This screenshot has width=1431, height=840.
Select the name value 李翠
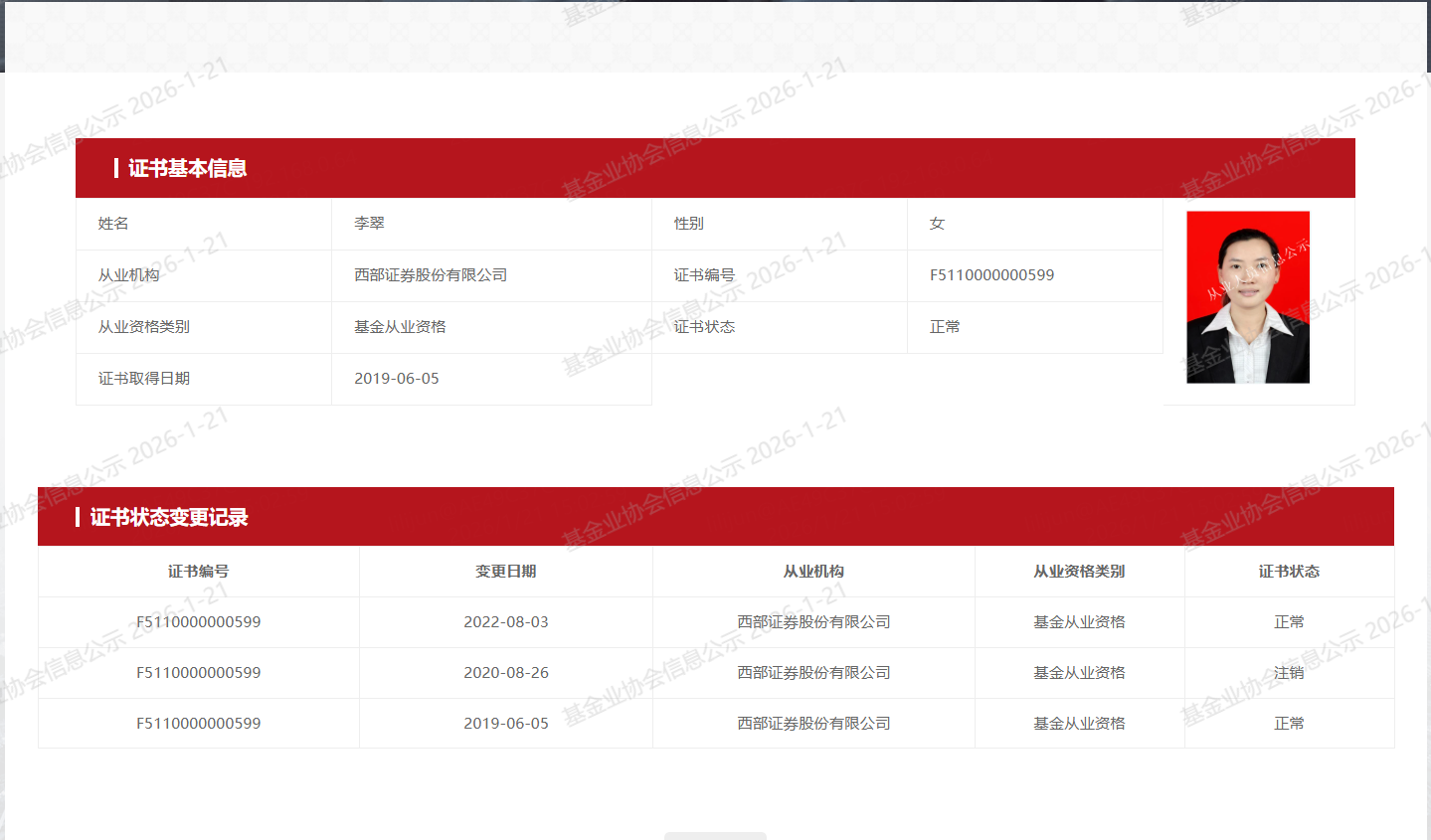(369, 224)
